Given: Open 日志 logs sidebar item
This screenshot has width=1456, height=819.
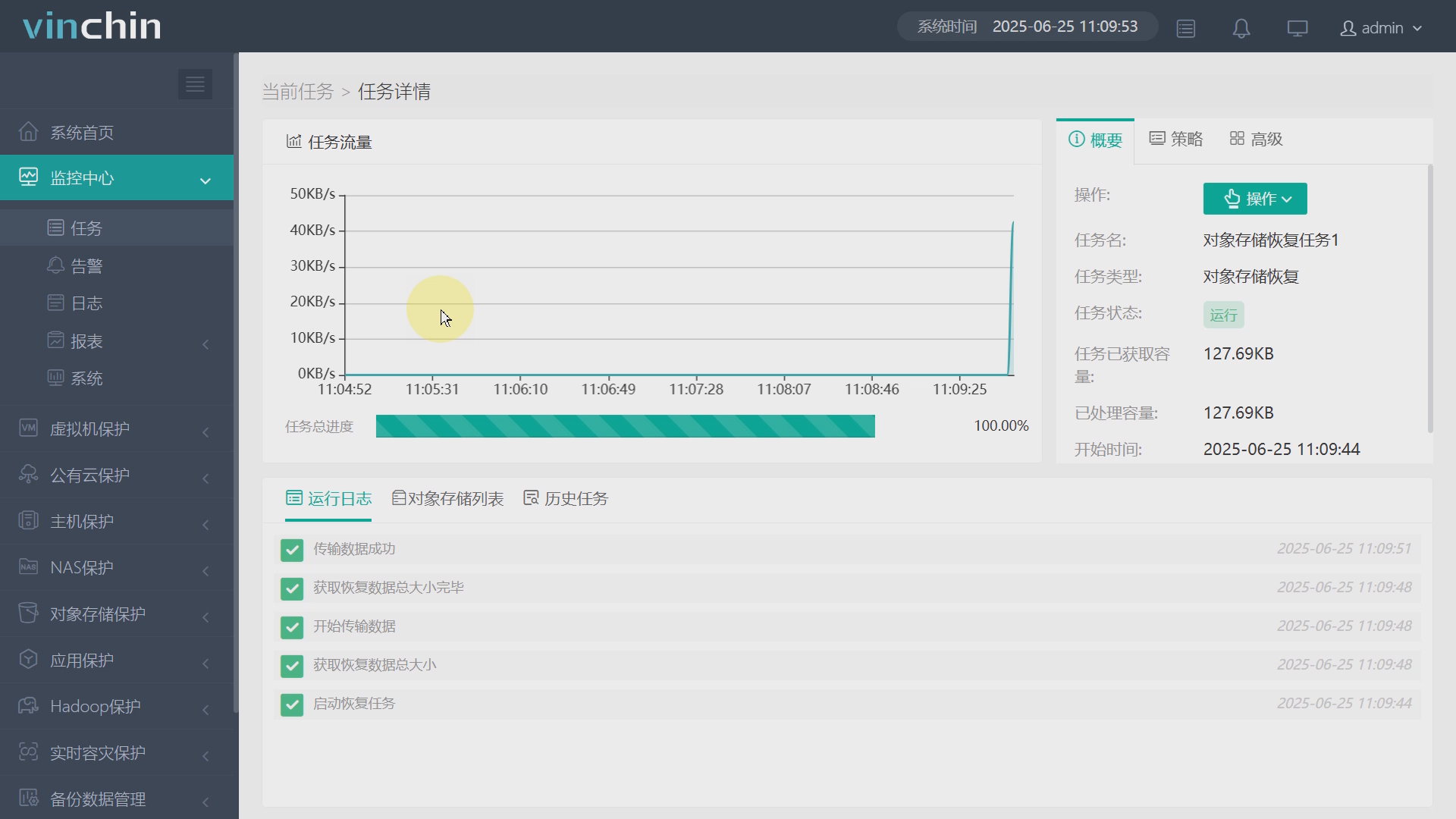Looking at the screenshot, I should coord(86,303).
